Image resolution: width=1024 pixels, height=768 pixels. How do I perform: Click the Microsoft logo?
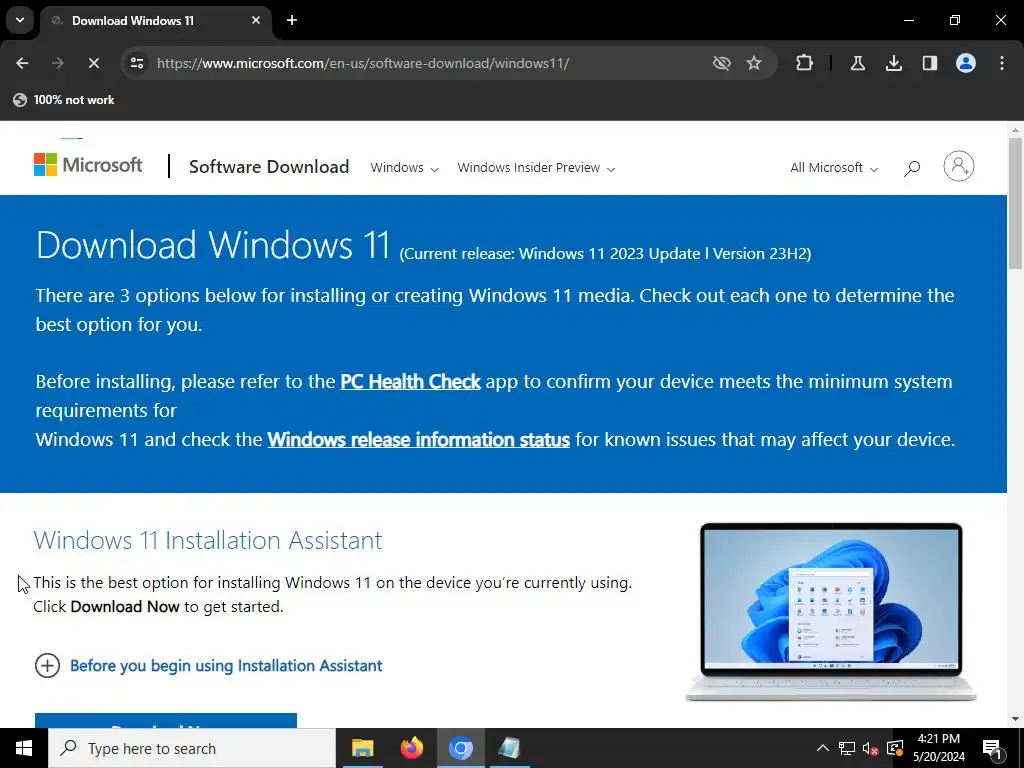88,165
